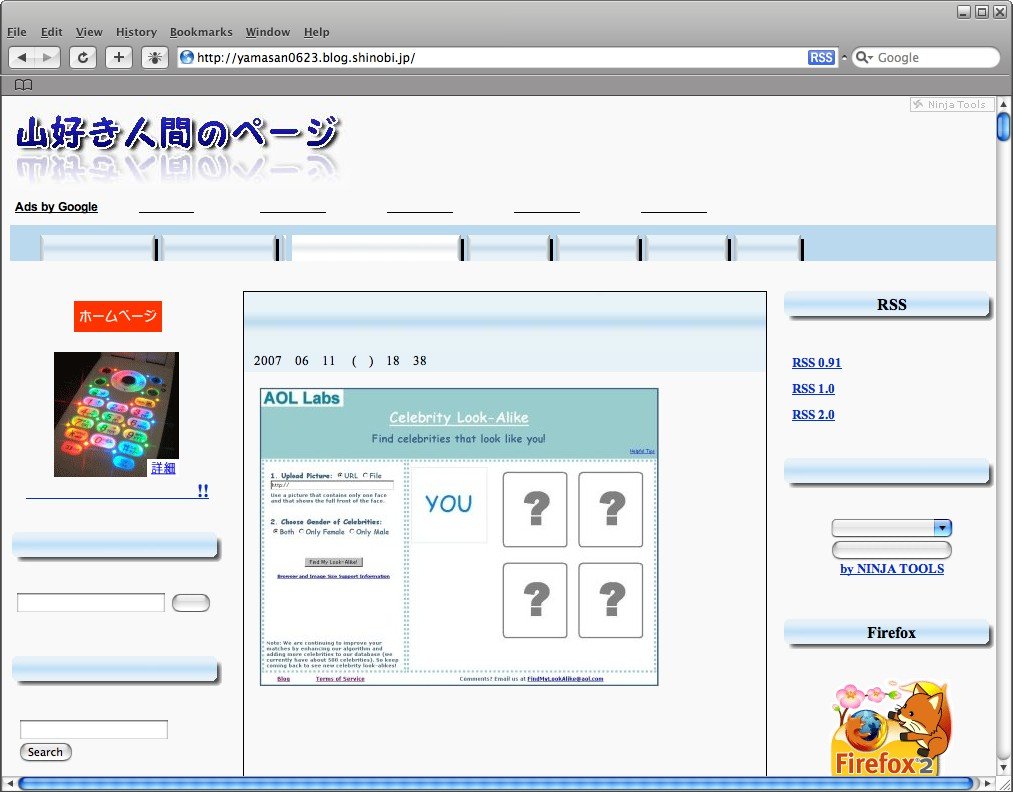The height and width of the screenshot is (792, 1013).
Task: Open the Google search magnifier dropdown
Action: [864, 57]
